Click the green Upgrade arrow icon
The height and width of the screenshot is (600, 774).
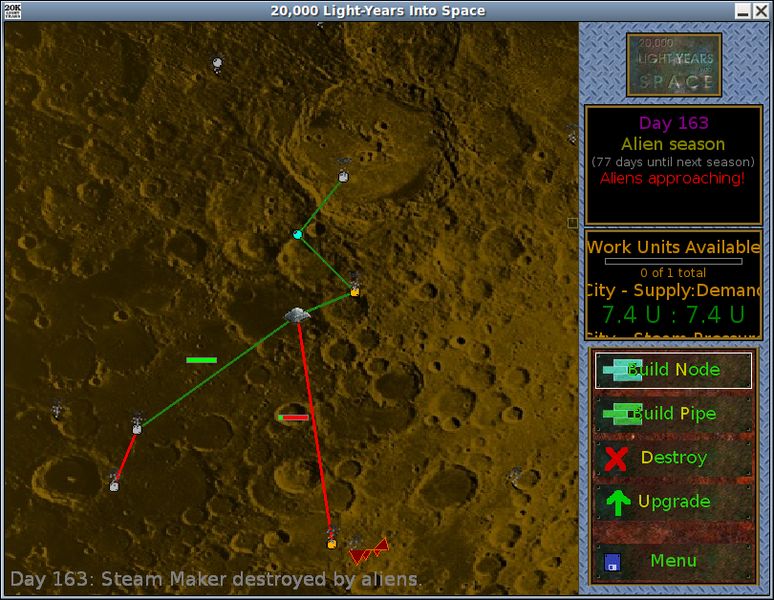coord(618,502)
